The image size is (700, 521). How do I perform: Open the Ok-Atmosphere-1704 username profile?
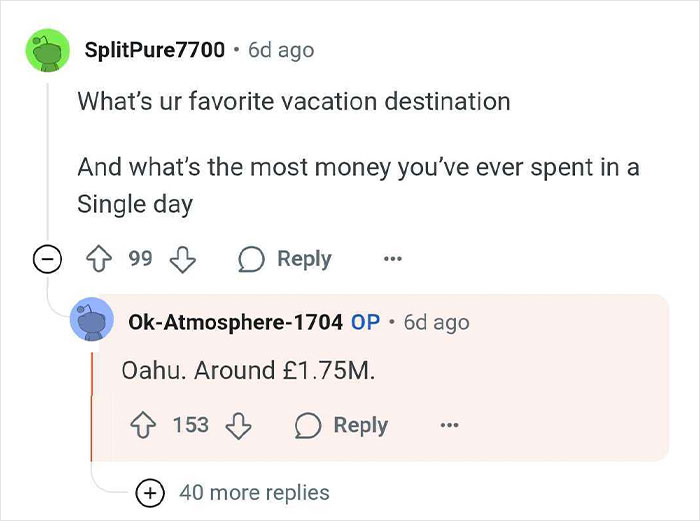click(x=235, y=322)
